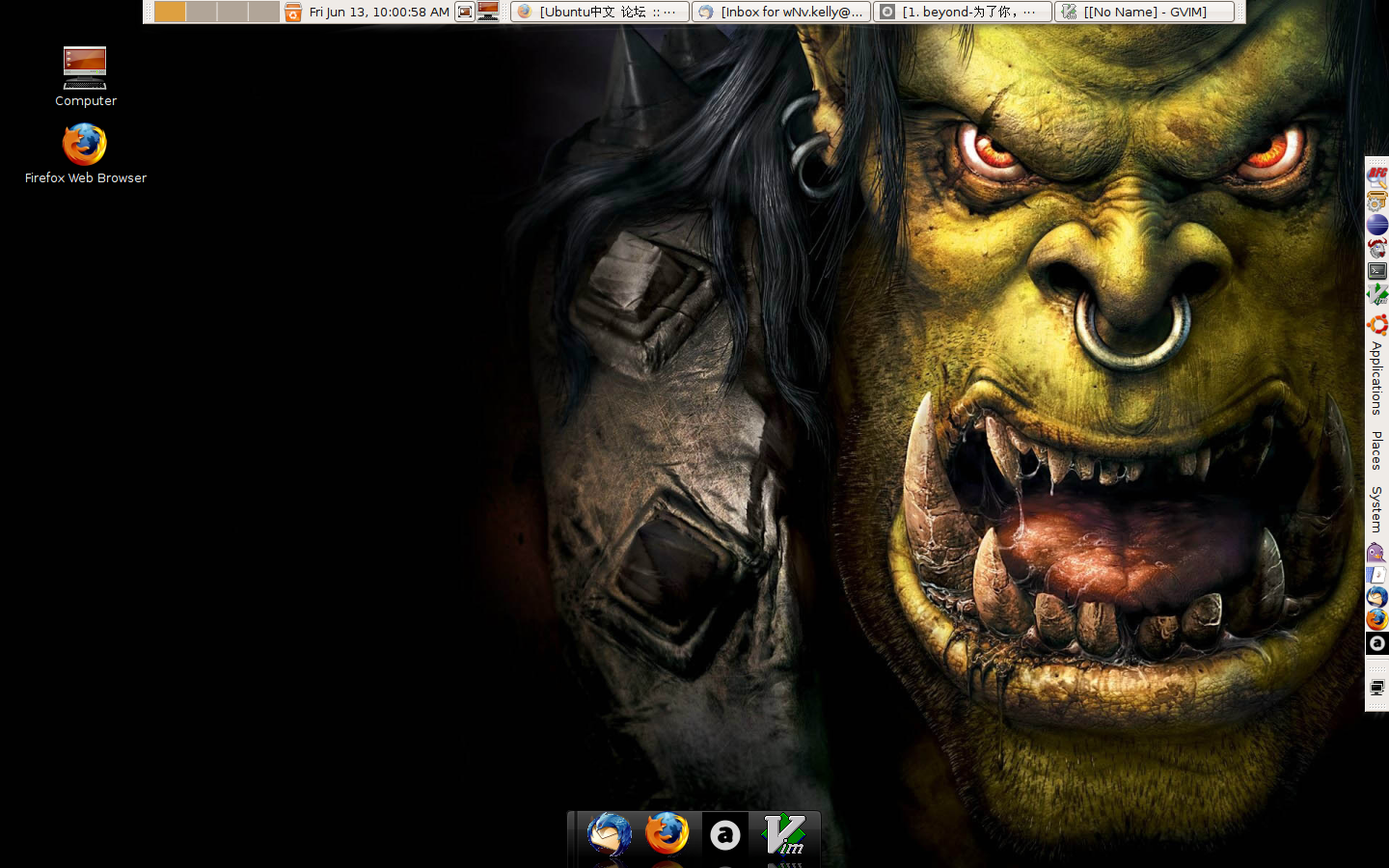
Task: Open the Applications menu
Action: 1376,378
